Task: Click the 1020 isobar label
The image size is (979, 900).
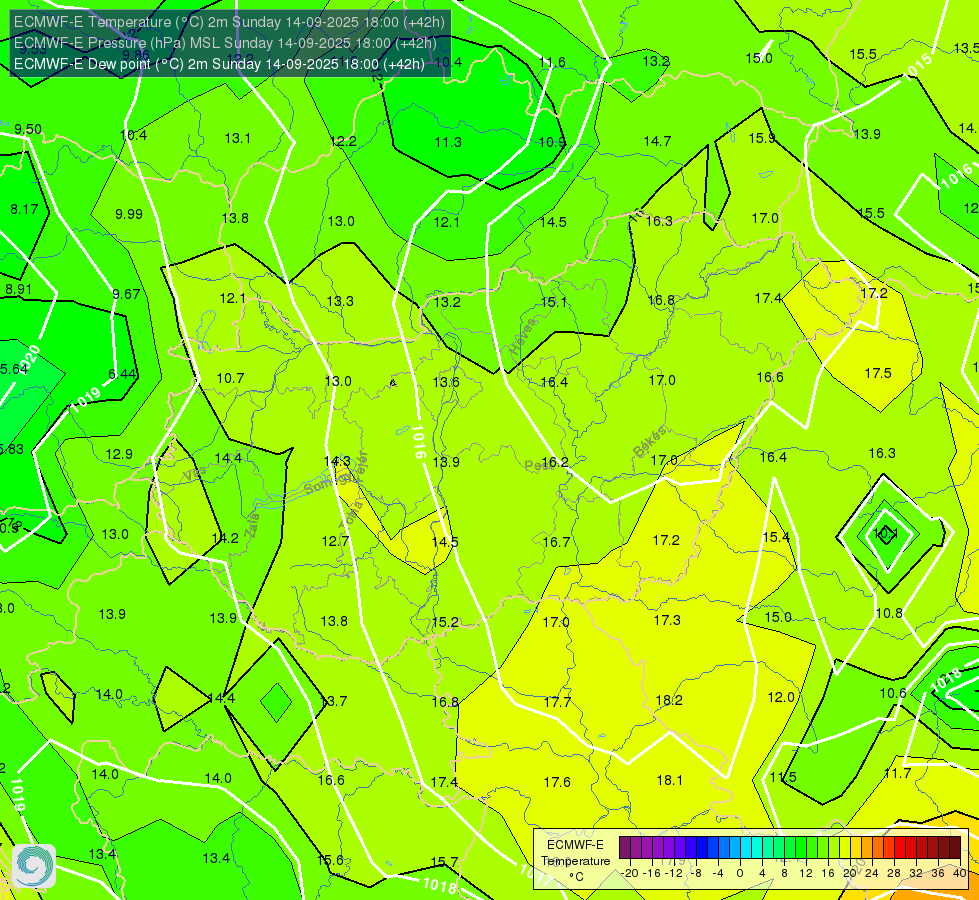Action: (x=29, y=361)
